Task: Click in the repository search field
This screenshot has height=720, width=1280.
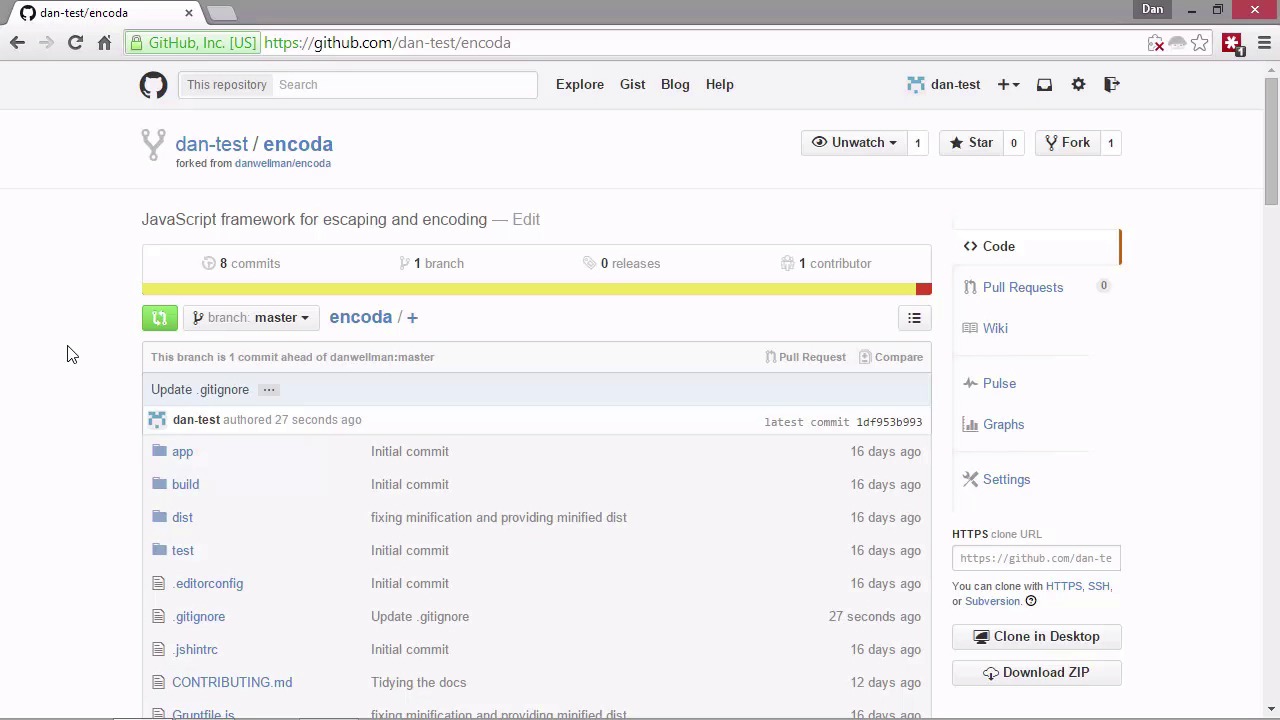Action: [x=405, y=85]
